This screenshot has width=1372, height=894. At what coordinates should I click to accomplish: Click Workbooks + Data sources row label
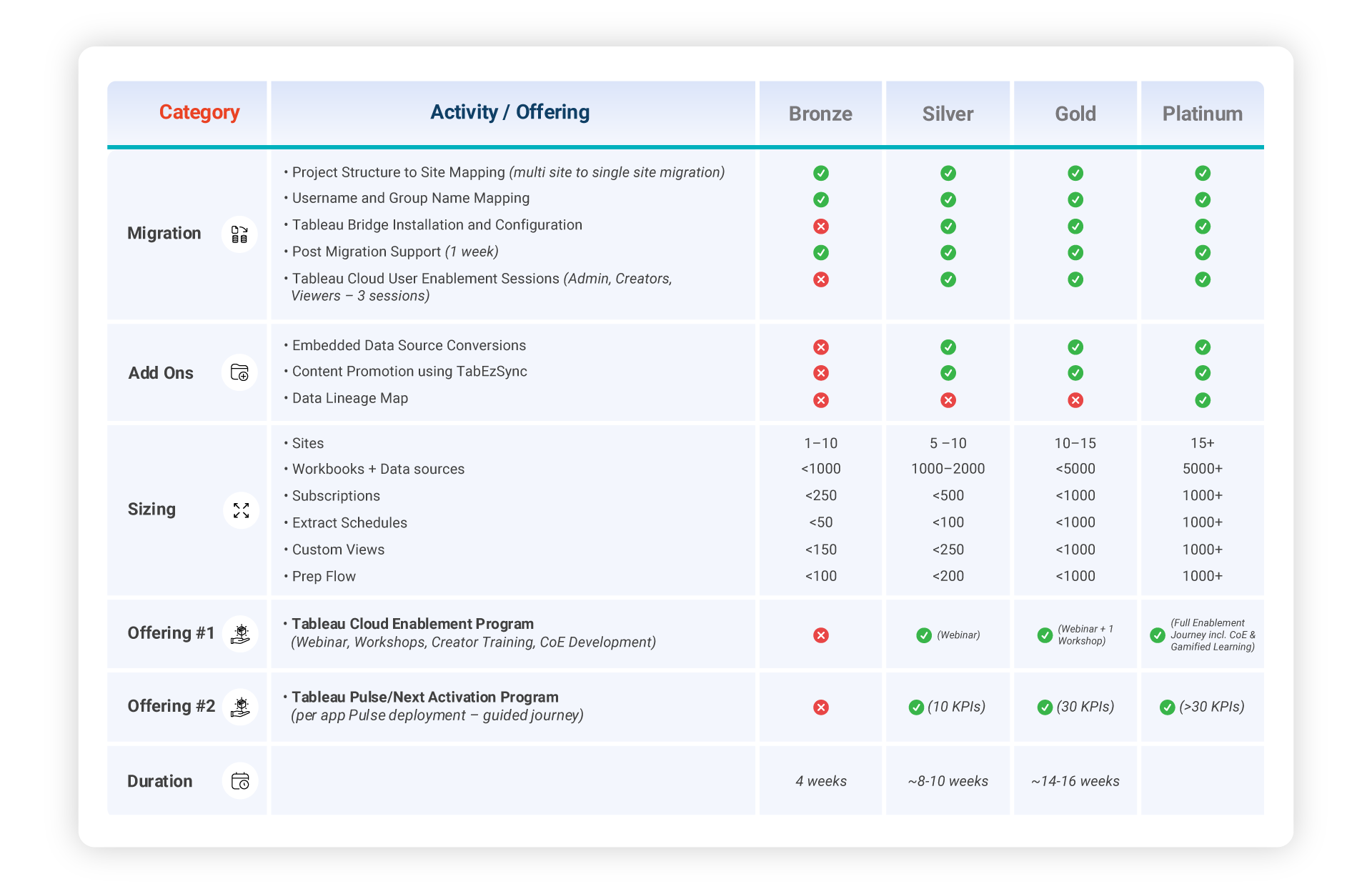(374, 469)
